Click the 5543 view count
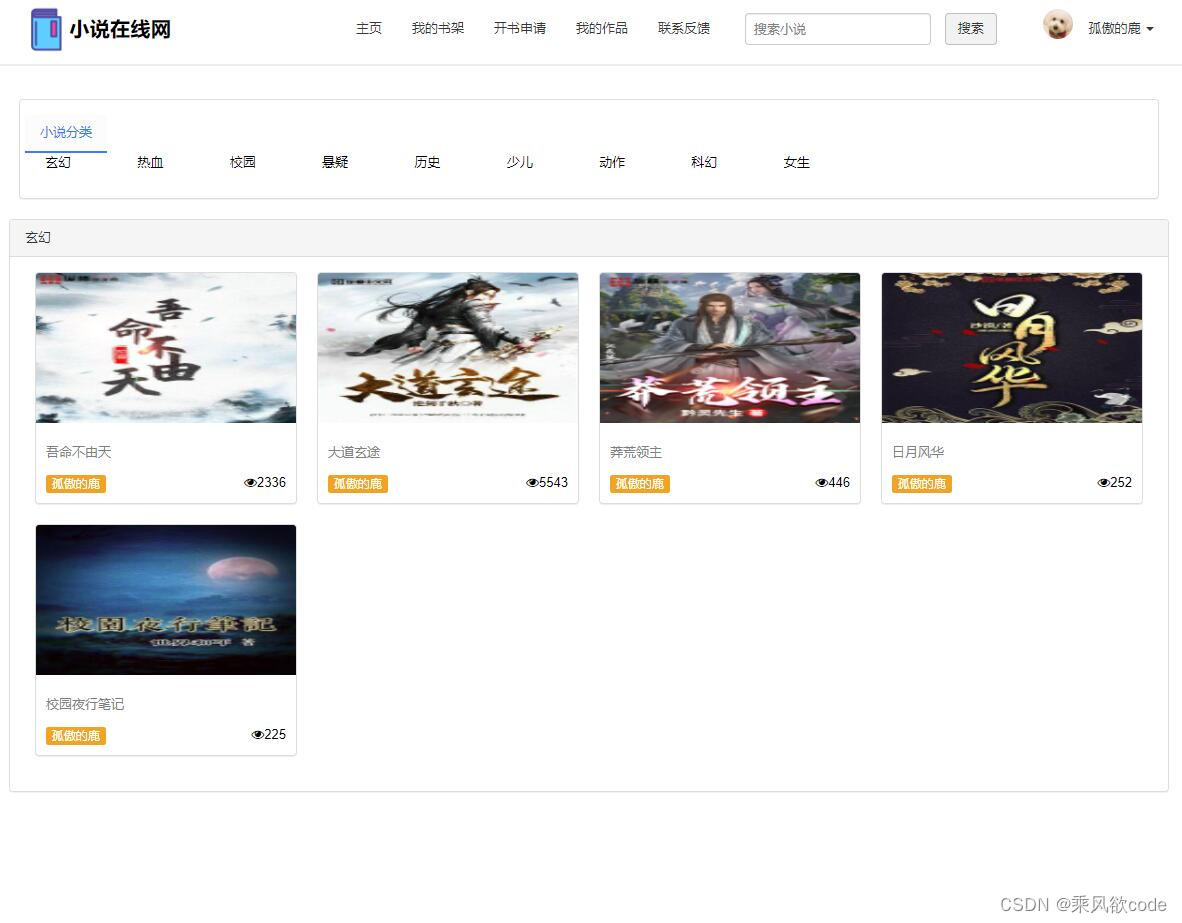Screen dimensions: 1182x923 (x=553, y=483)
